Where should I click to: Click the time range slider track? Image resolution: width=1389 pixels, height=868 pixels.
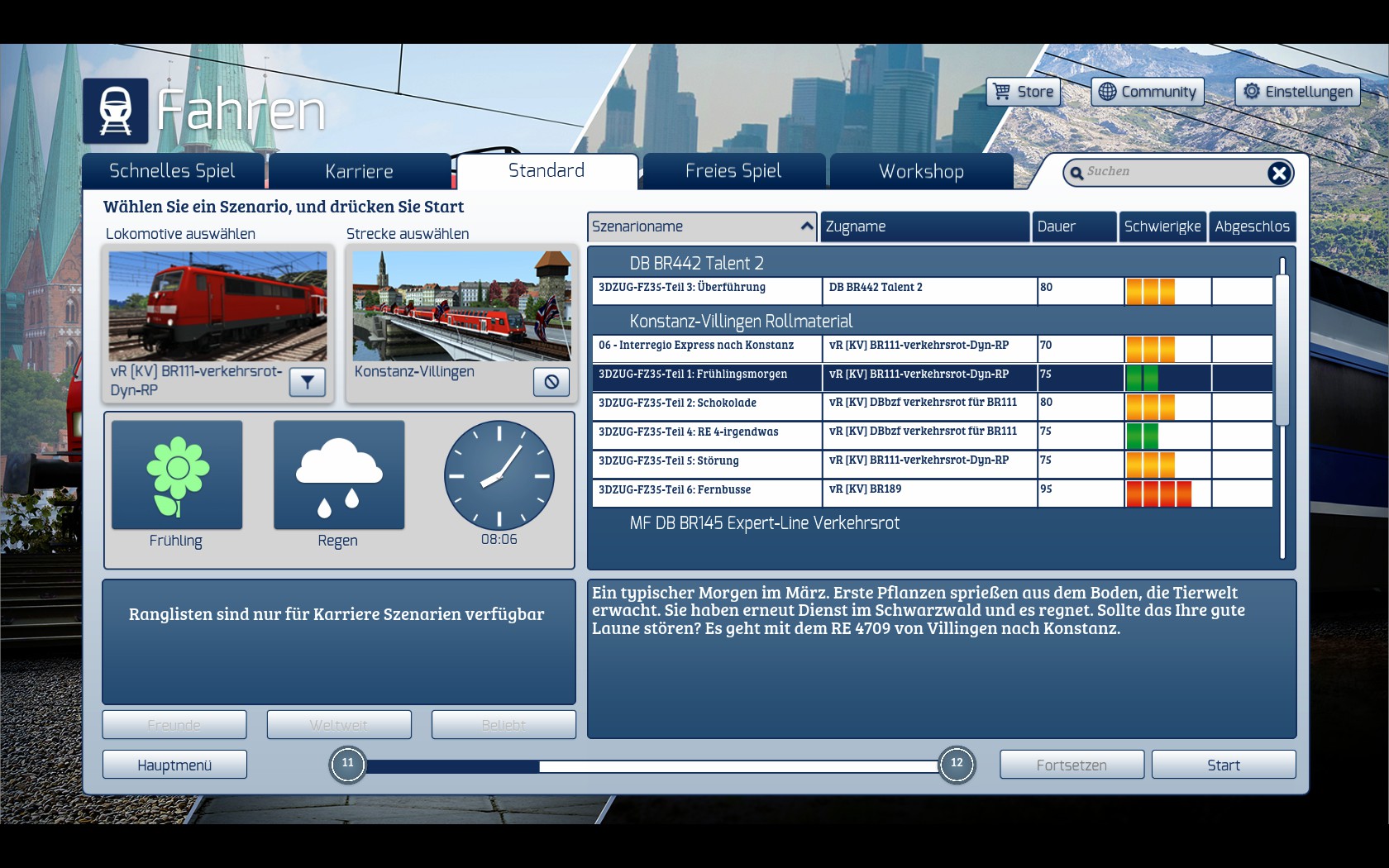point(652,766)
